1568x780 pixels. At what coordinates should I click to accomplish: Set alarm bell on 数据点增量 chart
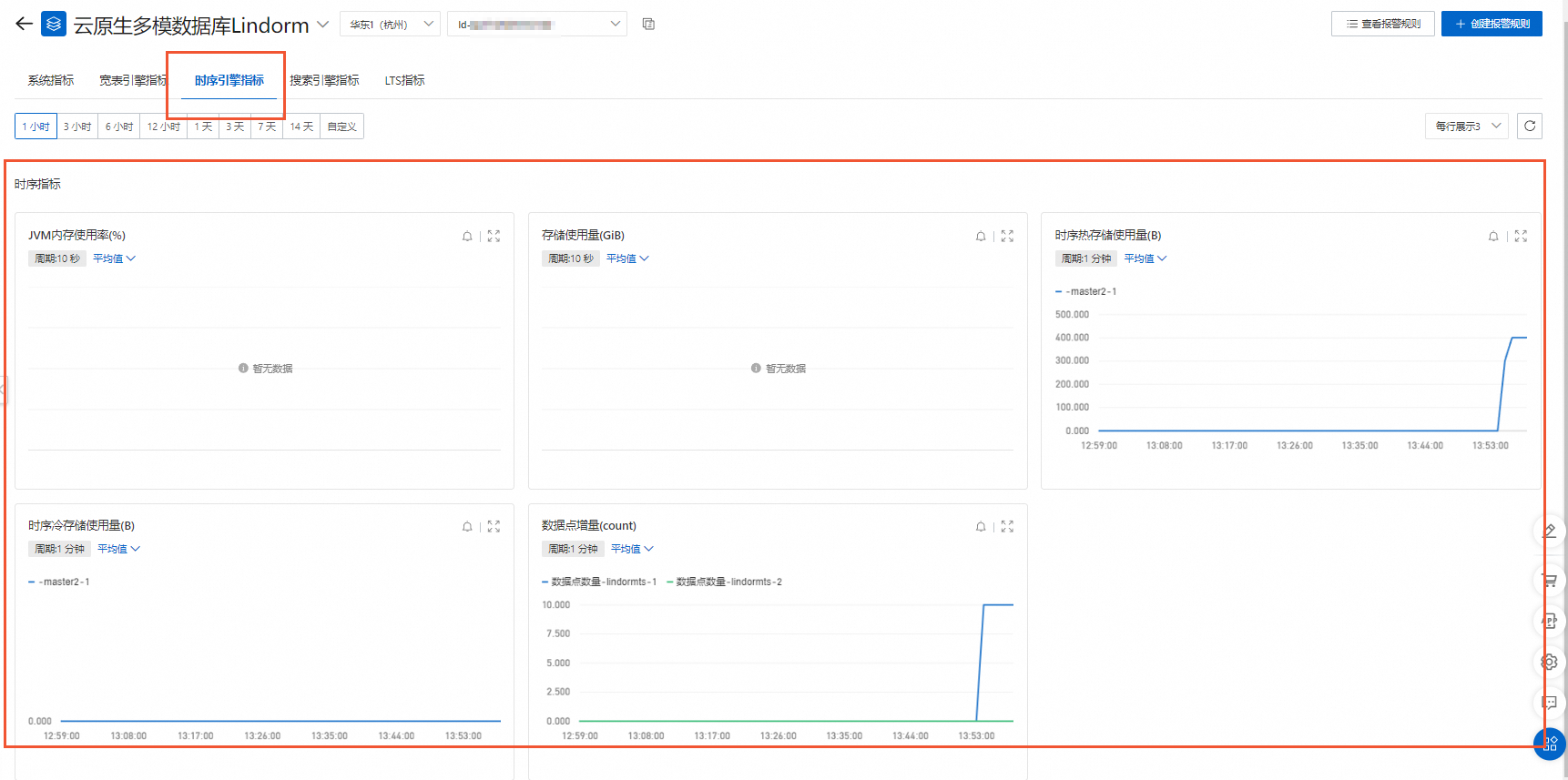pyautogui.click(x=981, y=526)
